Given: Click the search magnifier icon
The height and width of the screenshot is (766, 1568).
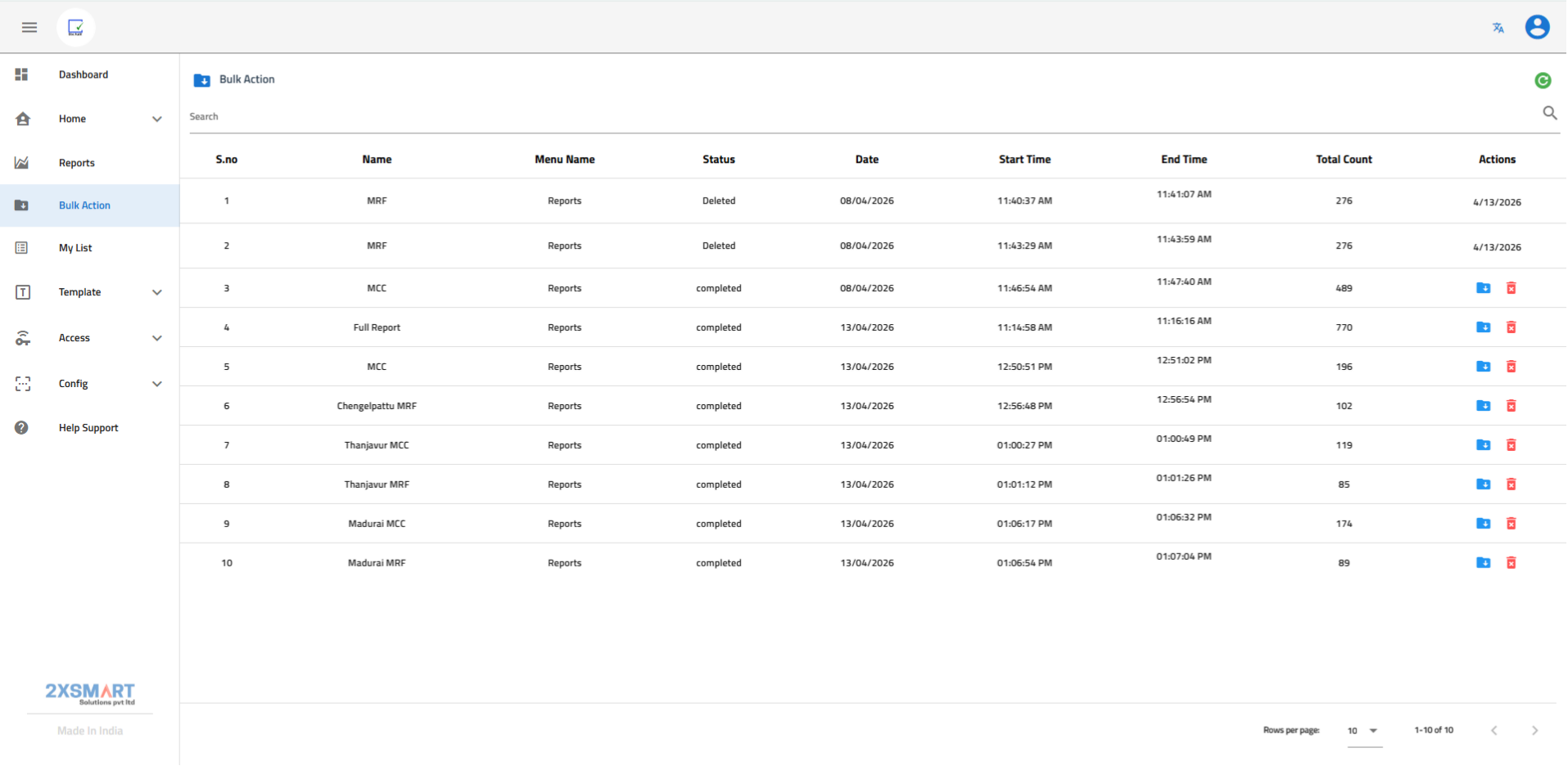Looking at the screenshot, I should click(1549, 113).
